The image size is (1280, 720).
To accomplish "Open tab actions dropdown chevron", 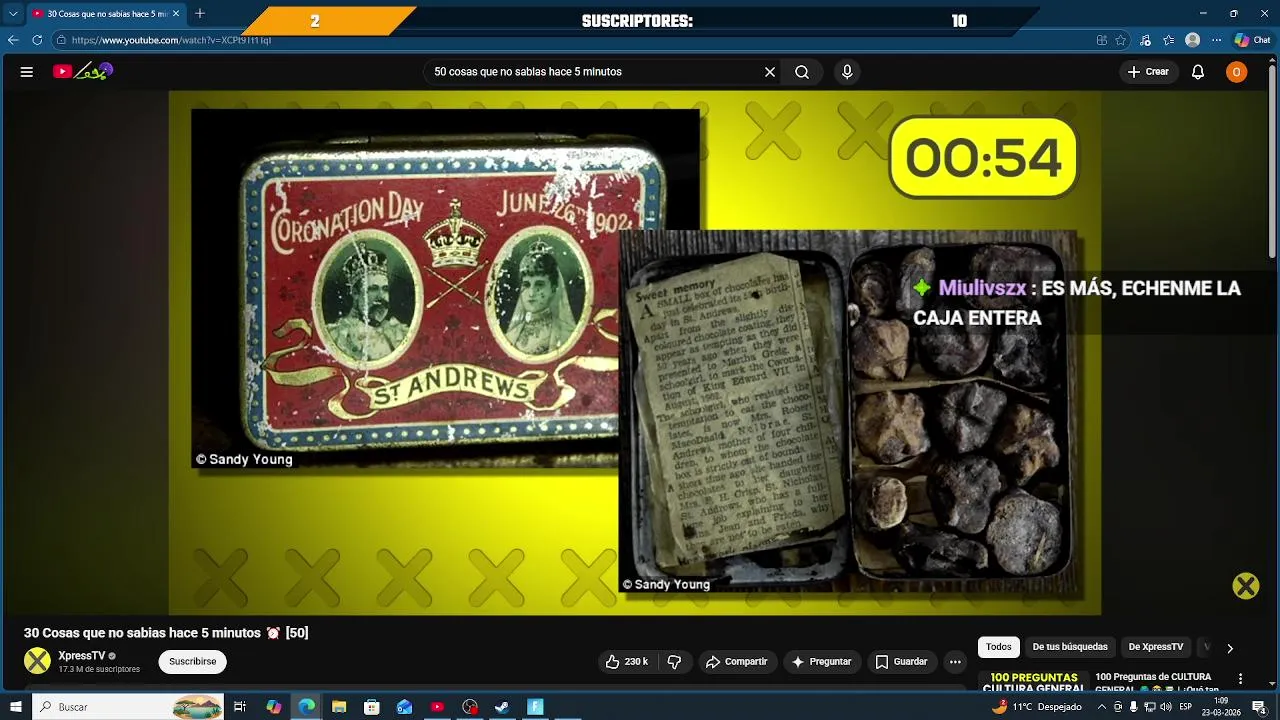I will pyautogui.click(x=13, y=14).
